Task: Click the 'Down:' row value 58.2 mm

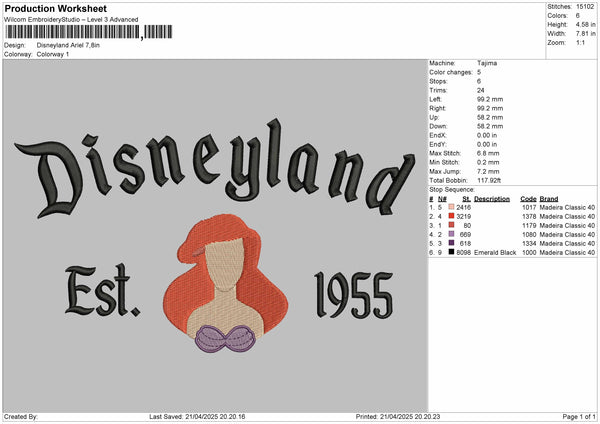Action: point(490,126)
